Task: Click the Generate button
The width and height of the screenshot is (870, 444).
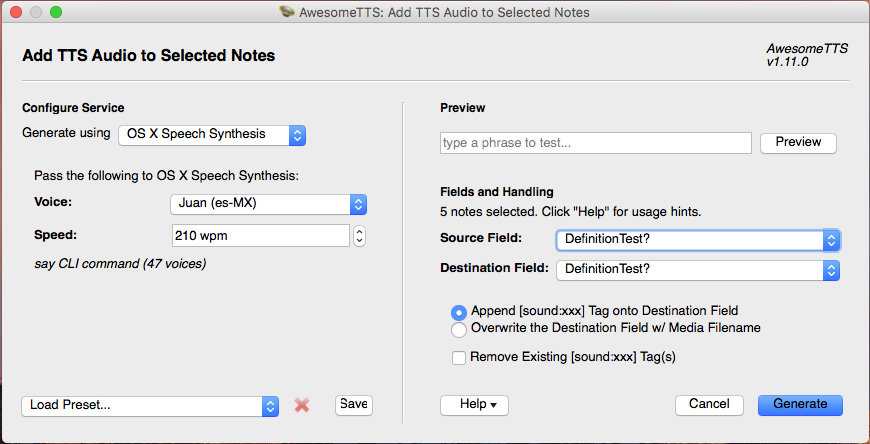Action: (x=800, y=405)
